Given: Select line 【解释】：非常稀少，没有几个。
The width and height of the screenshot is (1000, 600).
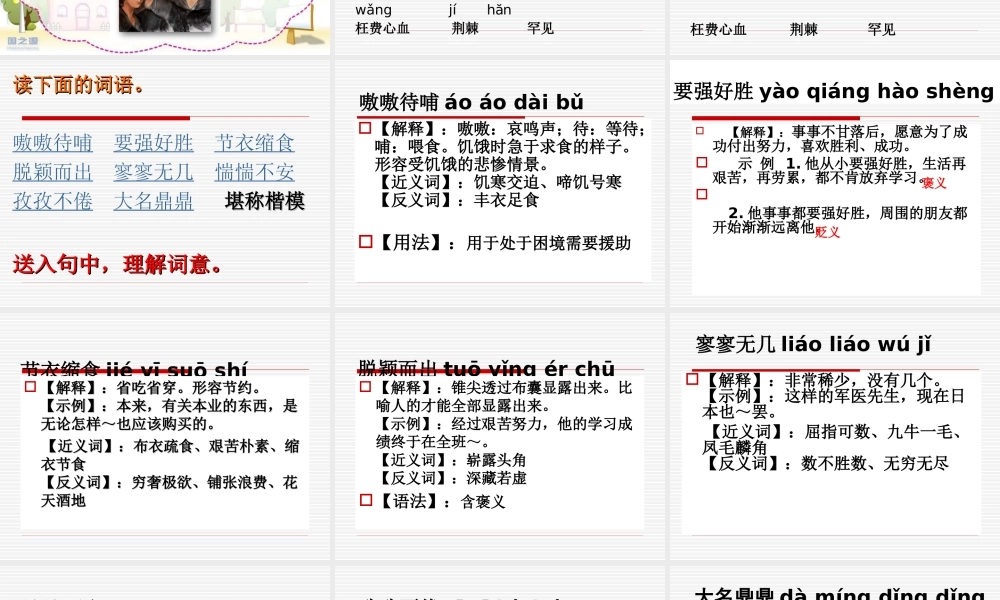Looking at the screenshot, I should [825, 381].
